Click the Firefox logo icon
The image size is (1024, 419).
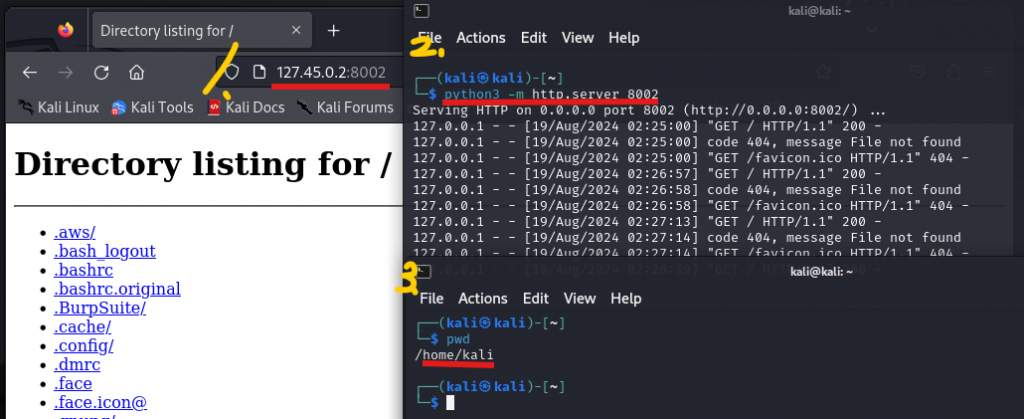tap(65, 30)
